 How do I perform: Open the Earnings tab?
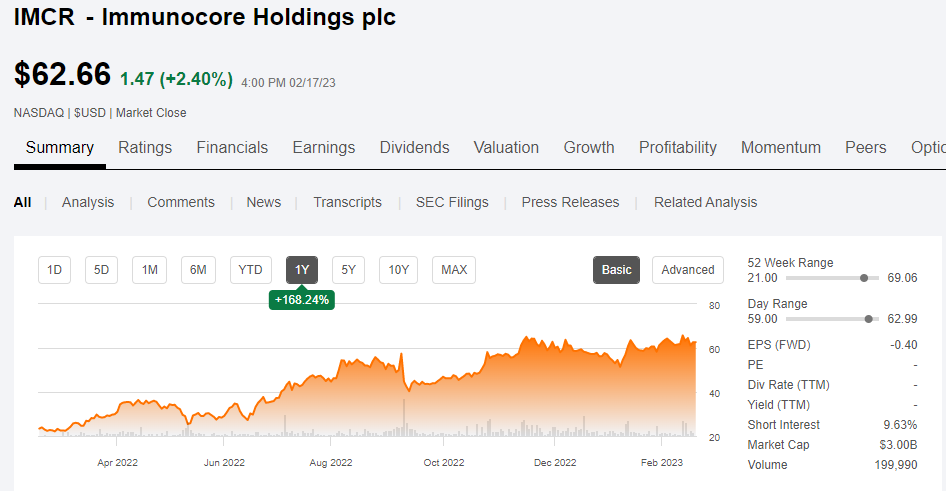323,148
